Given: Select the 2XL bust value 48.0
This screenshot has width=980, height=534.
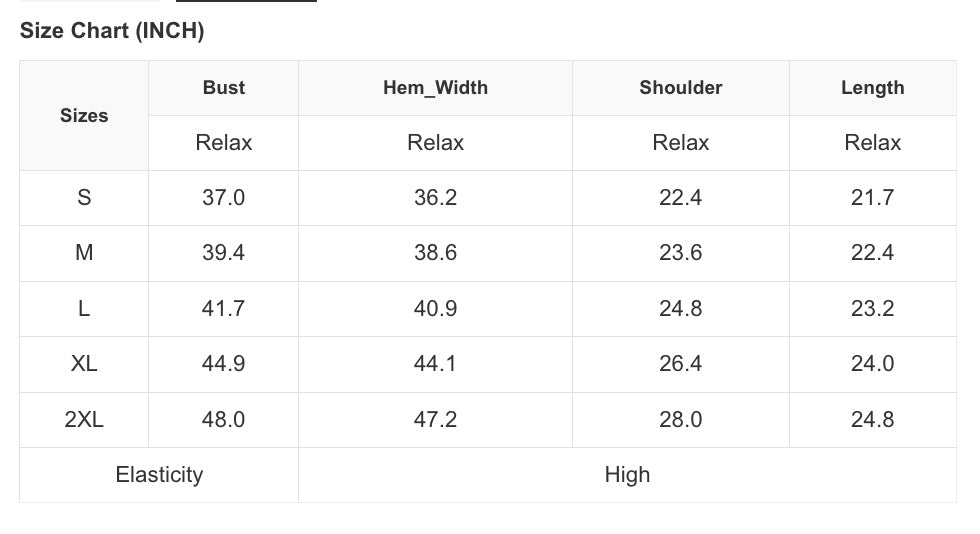Looking at the screenshot, I should [223, 420].
